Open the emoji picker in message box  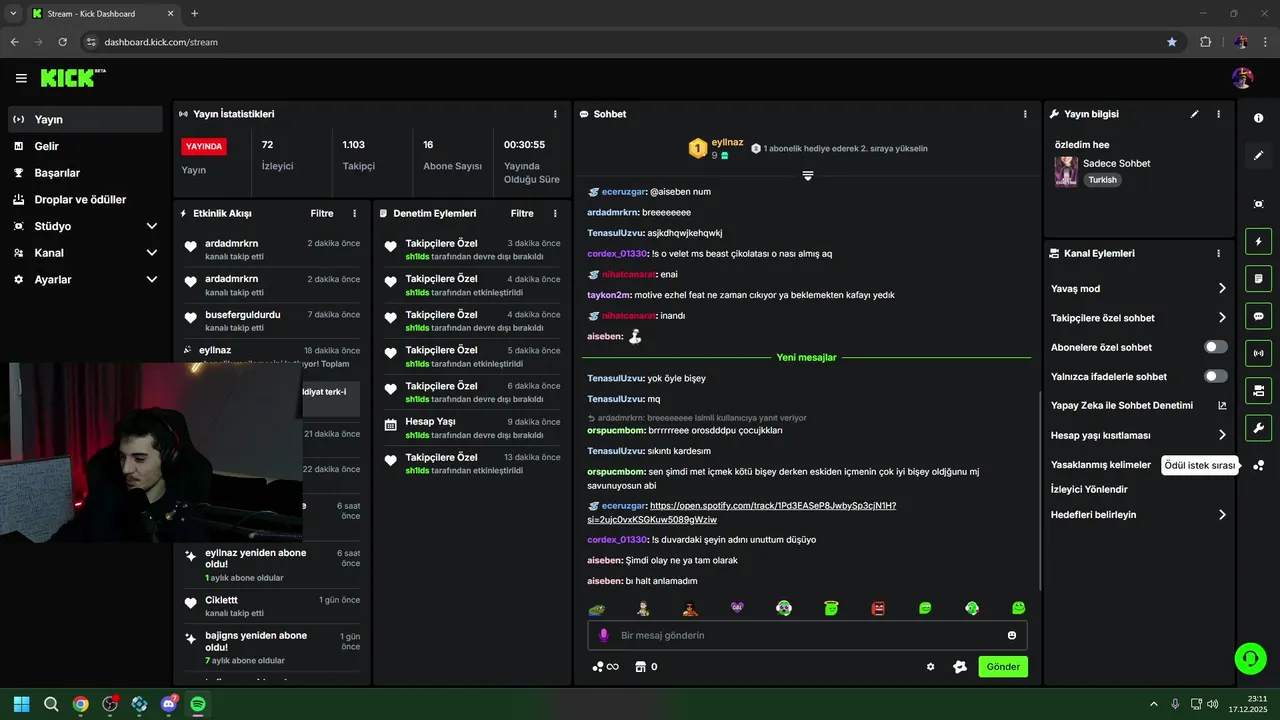(x=1012, y=635)
